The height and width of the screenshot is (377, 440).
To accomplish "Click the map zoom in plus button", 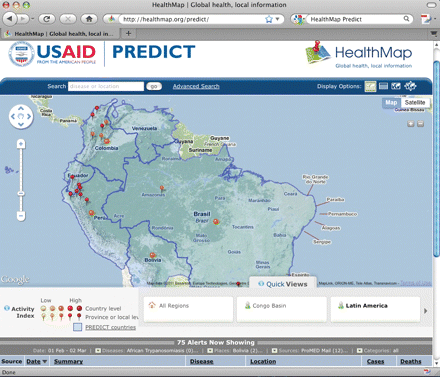I will click(21, 144).
